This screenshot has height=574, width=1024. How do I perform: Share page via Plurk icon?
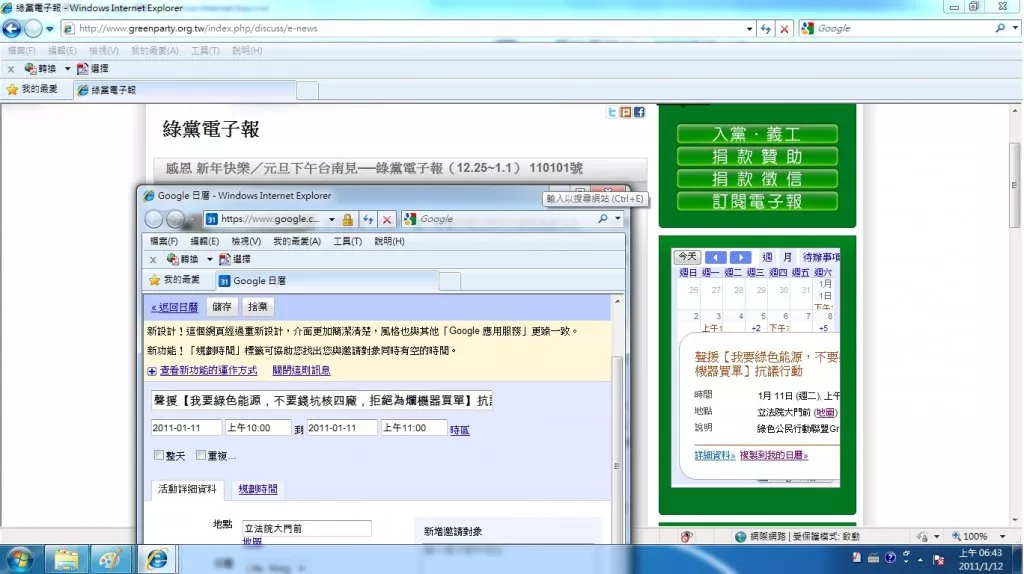pyautogui.click(x=626, y=112)
